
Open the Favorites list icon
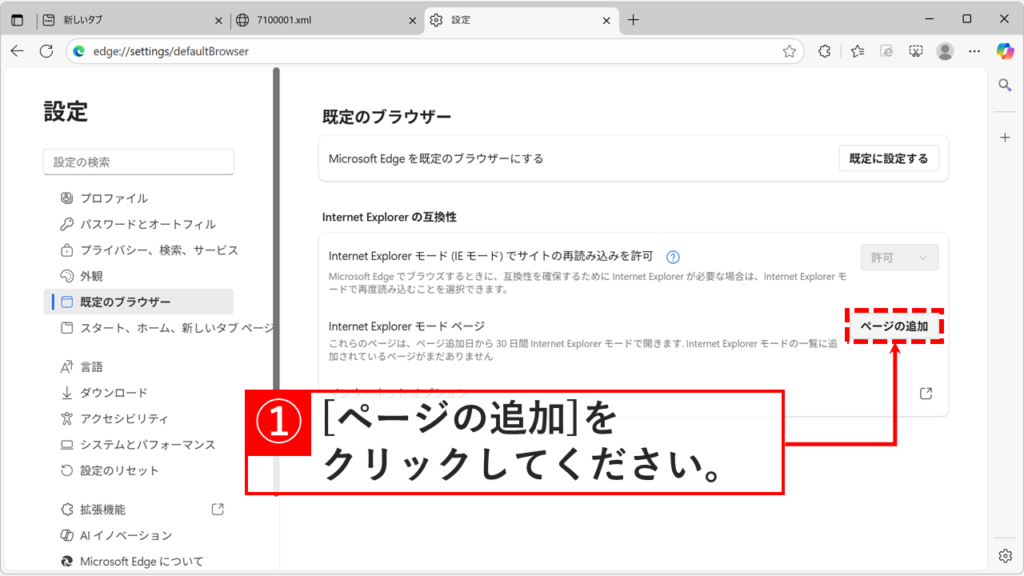(x=856, y=51)
